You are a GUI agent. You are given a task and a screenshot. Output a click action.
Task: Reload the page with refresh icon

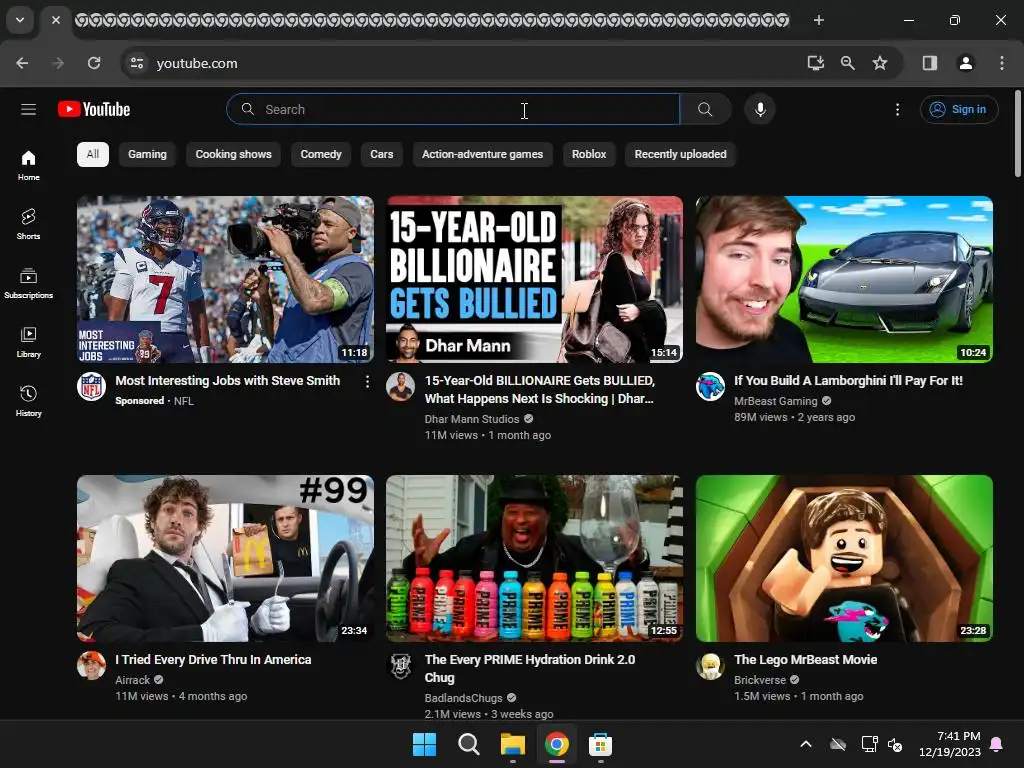94,63
